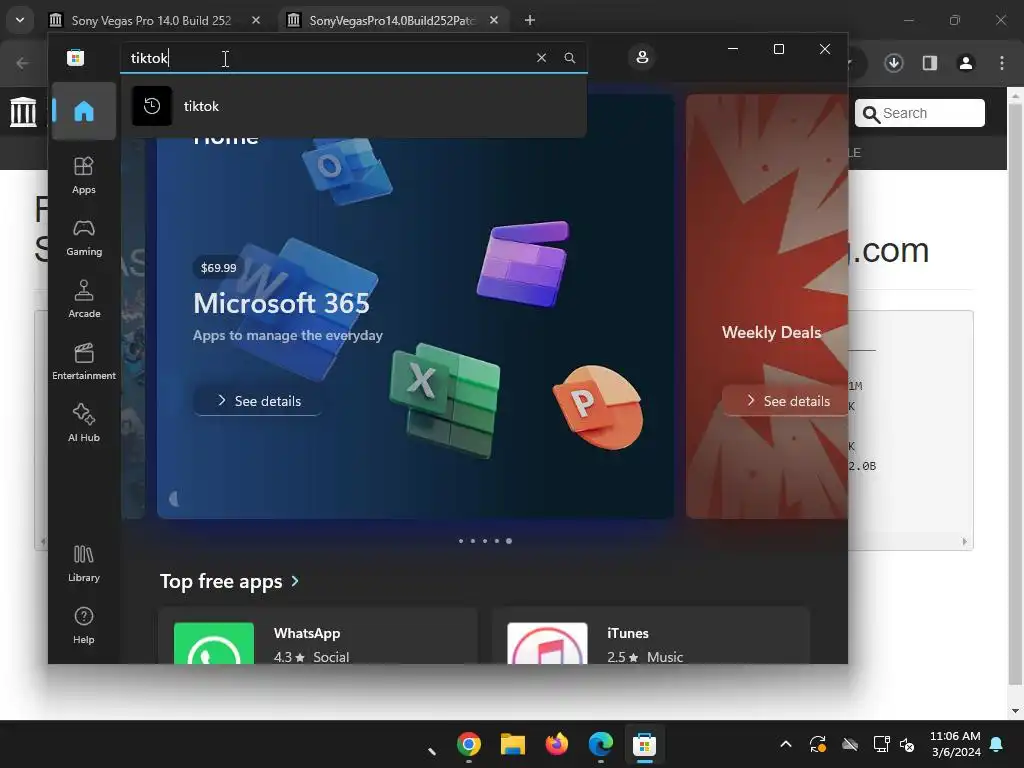Open iTunes app card

click(651, 636)
